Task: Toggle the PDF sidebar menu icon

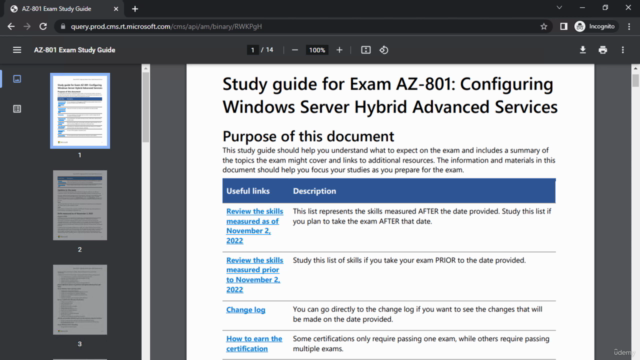Action: click(x=17, y=50)
